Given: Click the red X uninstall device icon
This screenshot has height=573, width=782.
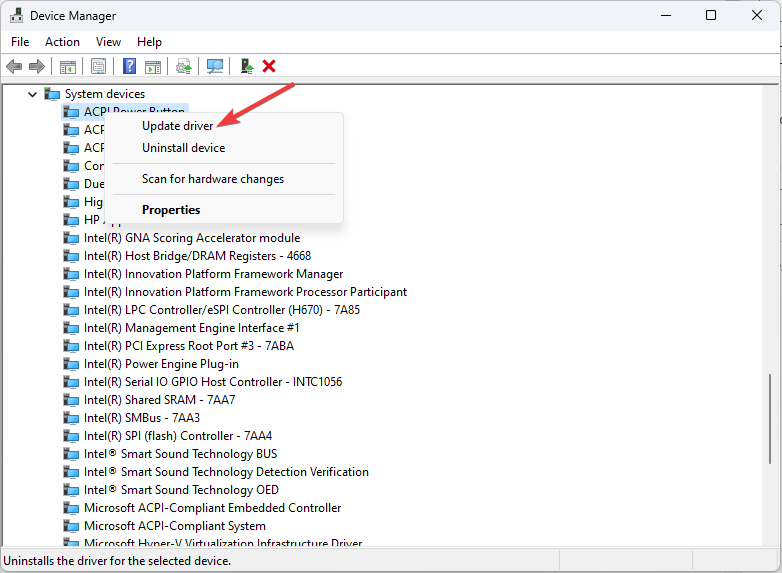Looking at the screenshot, I should coord(269,66).
